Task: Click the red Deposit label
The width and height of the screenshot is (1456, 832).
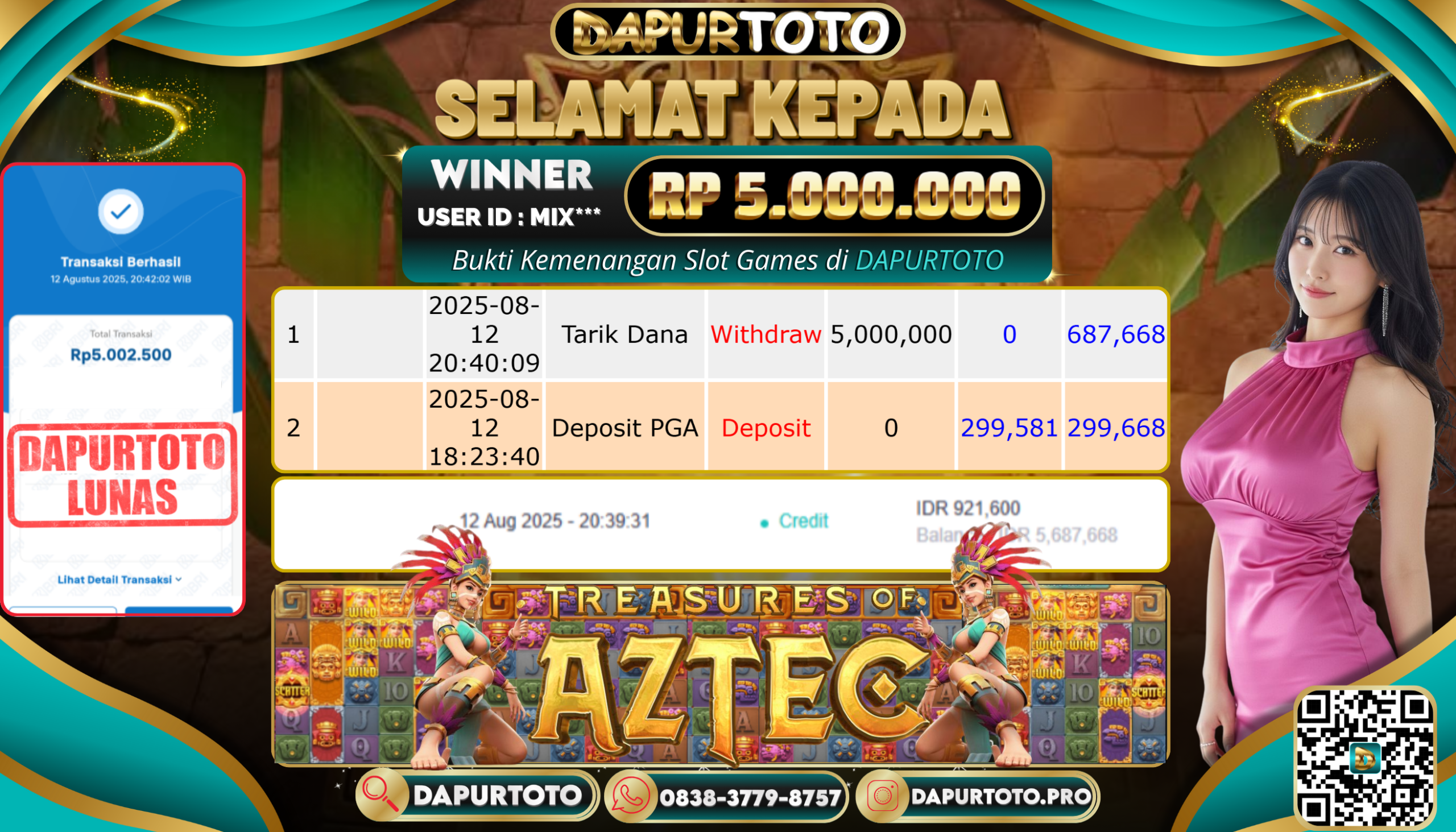Action: pyautogui.click(x=766, y=428)
